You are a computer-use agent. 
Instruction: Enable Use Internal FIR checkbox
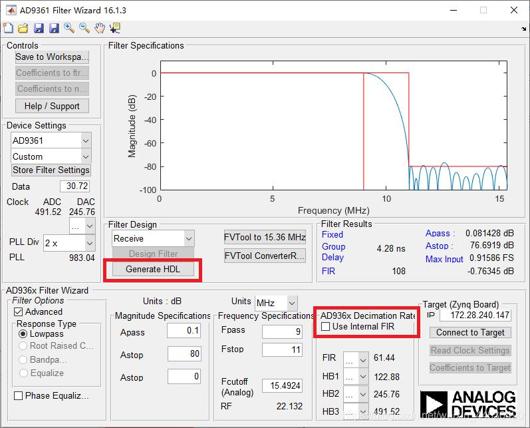point(326,326)
